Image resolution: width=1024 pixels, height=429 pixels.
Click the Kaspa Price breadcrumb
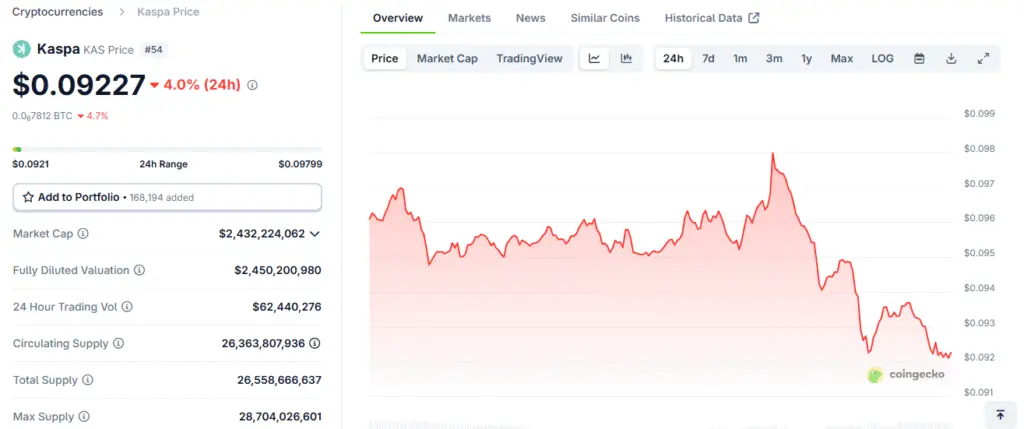point(168,12)
